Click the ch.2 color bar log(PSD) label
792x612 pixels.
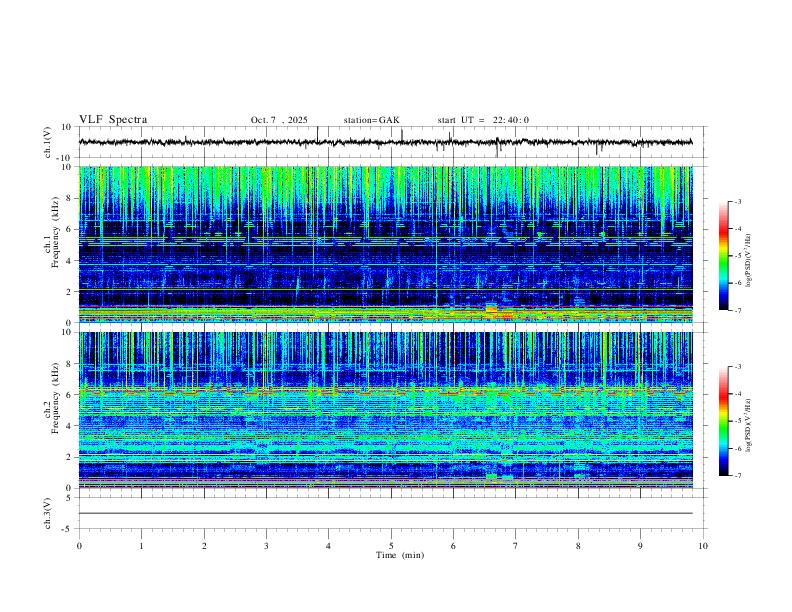tap(749, 426)
